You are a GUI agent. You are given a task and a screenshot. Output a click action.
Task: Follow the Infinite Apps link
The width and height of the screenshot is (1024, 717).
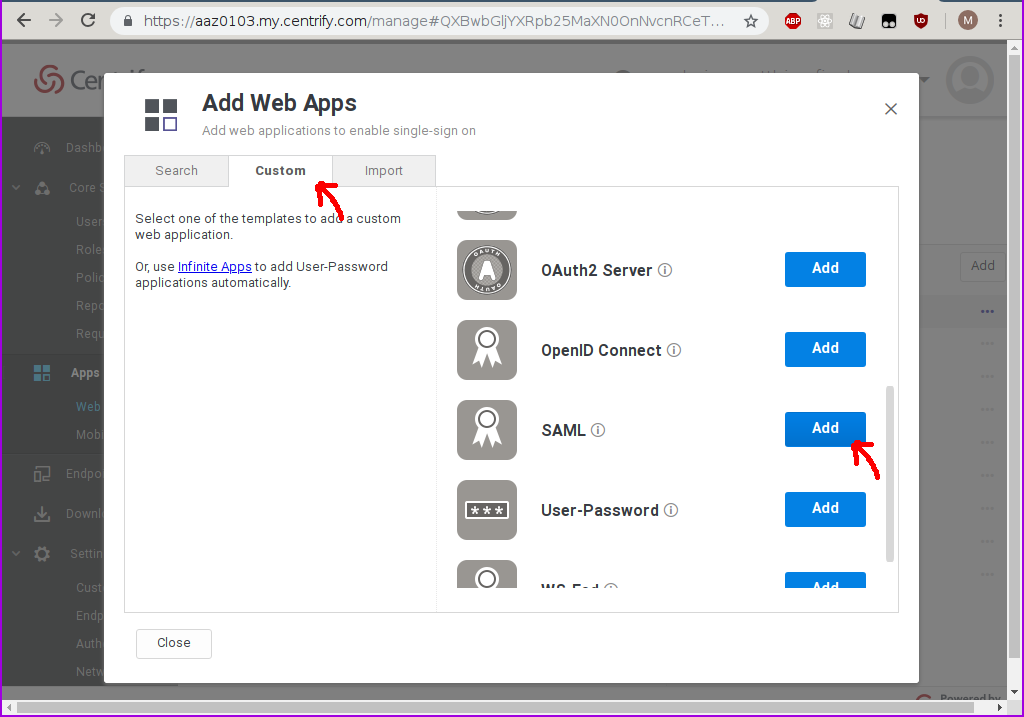(x=214, y=267)
